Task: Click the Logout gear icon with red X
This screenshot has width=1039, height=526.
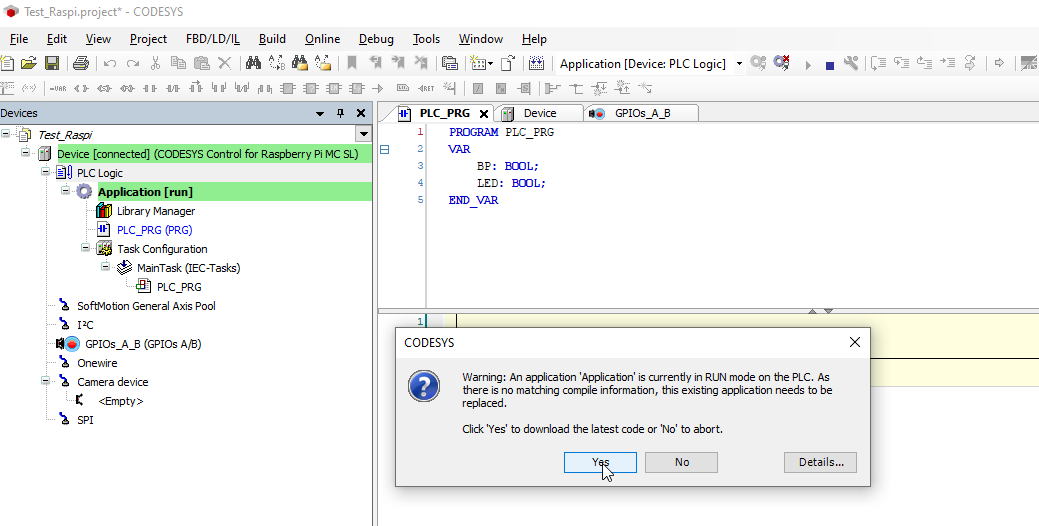Action: [x=782, y=63]
